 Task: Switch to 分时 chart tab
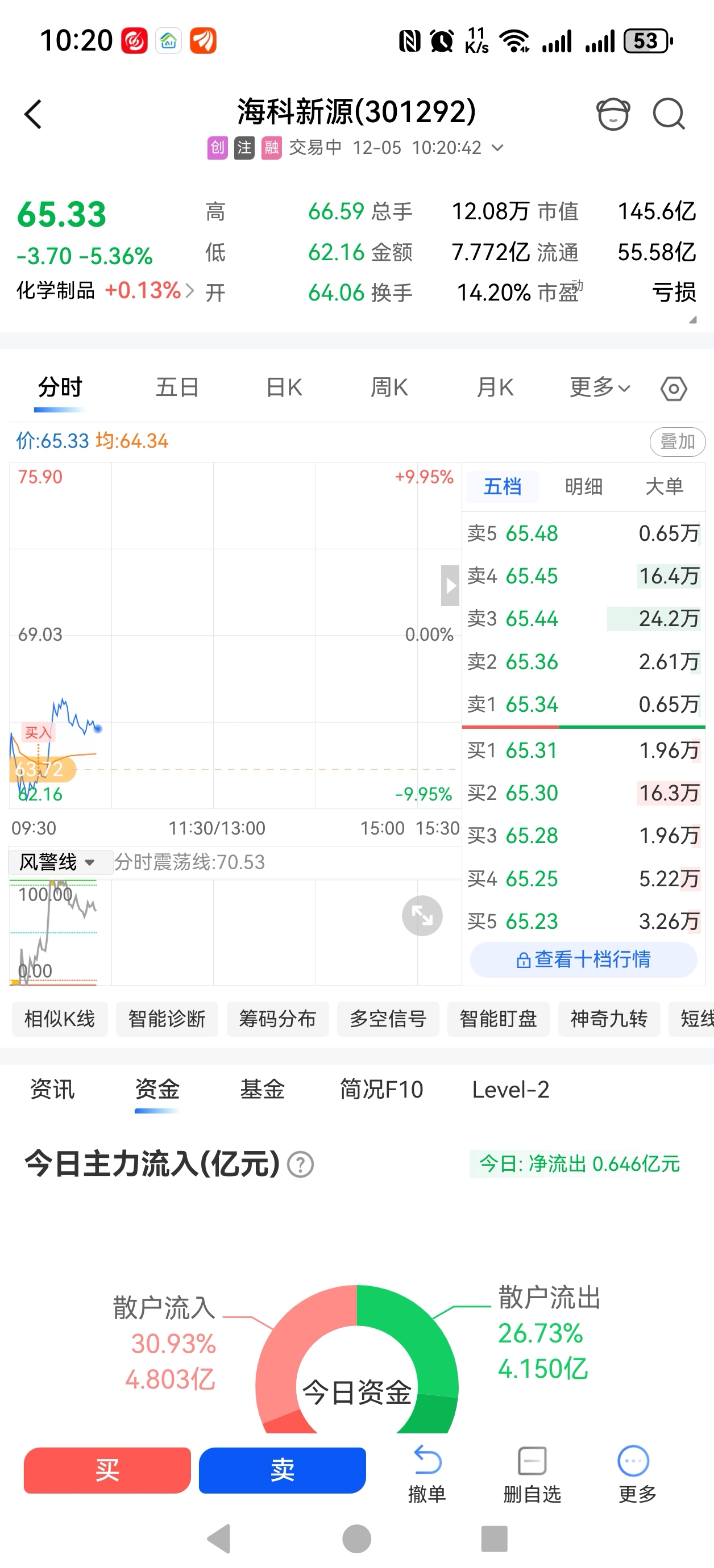point(60,387)
